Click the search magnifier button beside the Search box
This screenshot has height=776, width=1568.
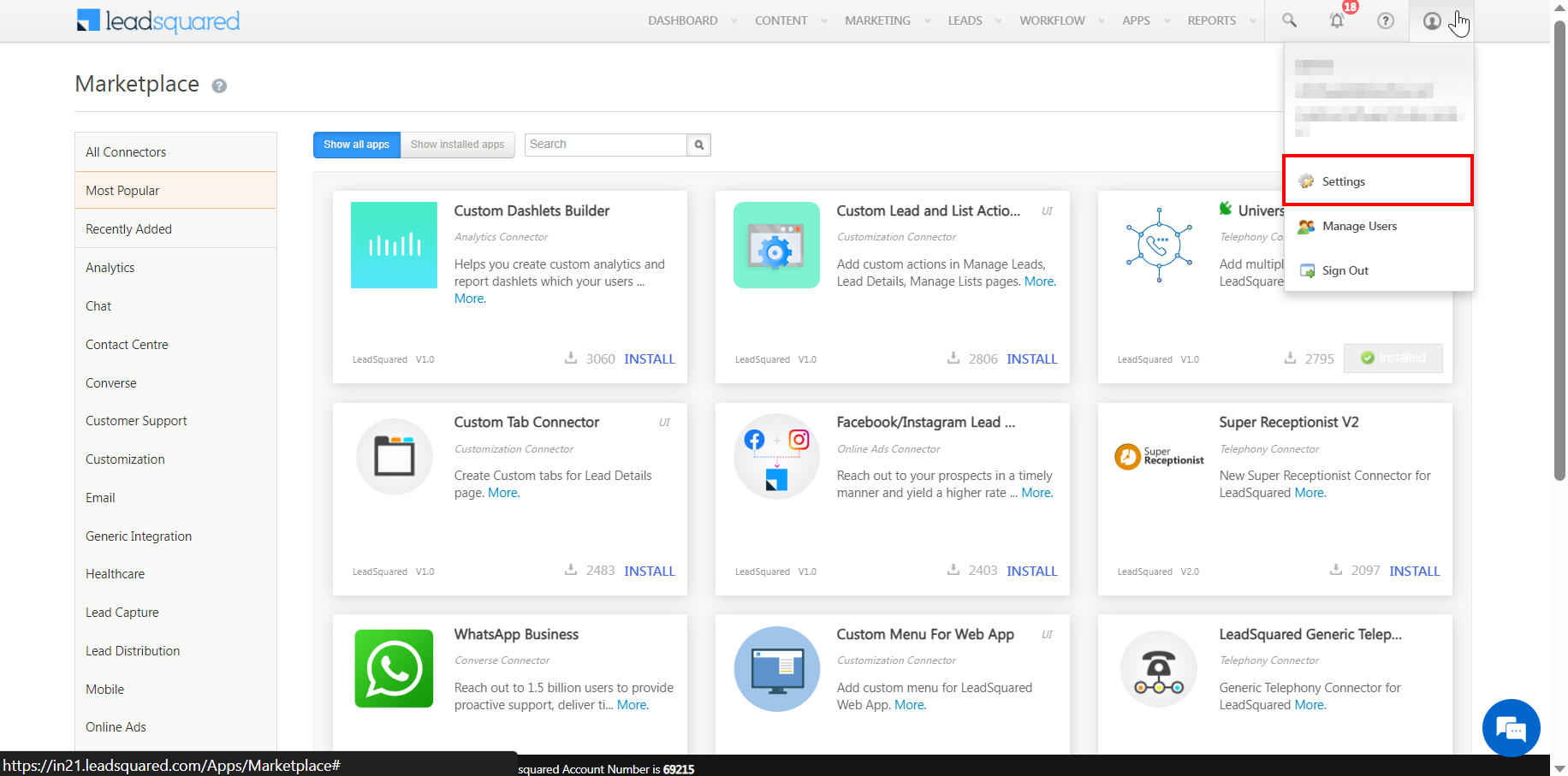pyautogui.click(x=699, y=145)
